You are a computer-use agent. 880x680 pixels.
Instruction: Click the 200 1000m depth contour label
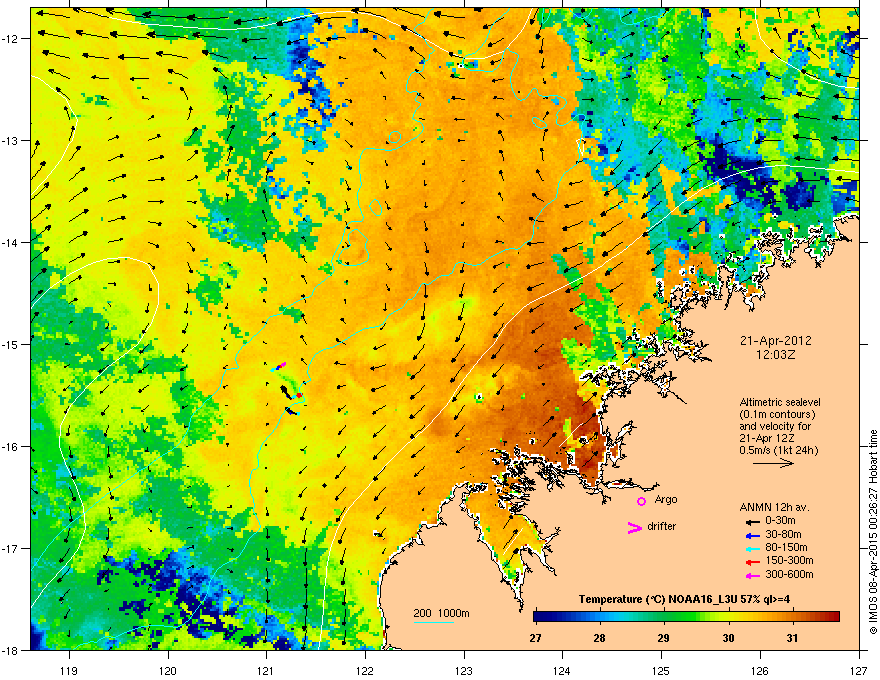pos(441,613)
